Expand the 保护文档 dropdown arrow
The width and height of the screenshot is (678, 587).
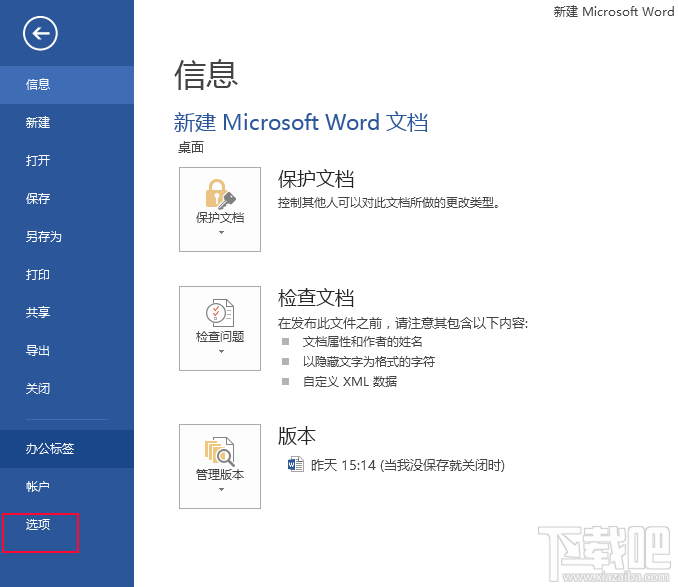point(221,233)
